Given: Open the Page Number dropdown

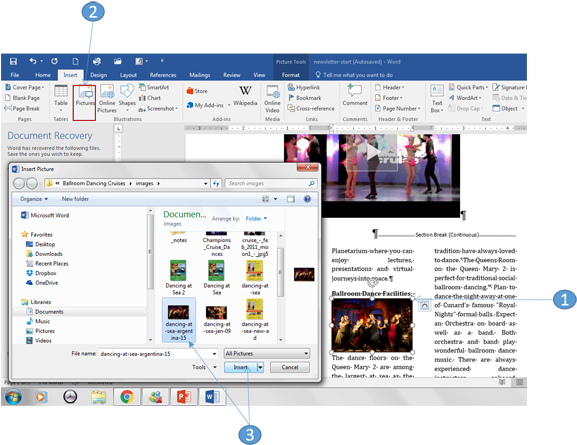Looking at the screenshot, I should pyautogui.click(x=397, y=109).
